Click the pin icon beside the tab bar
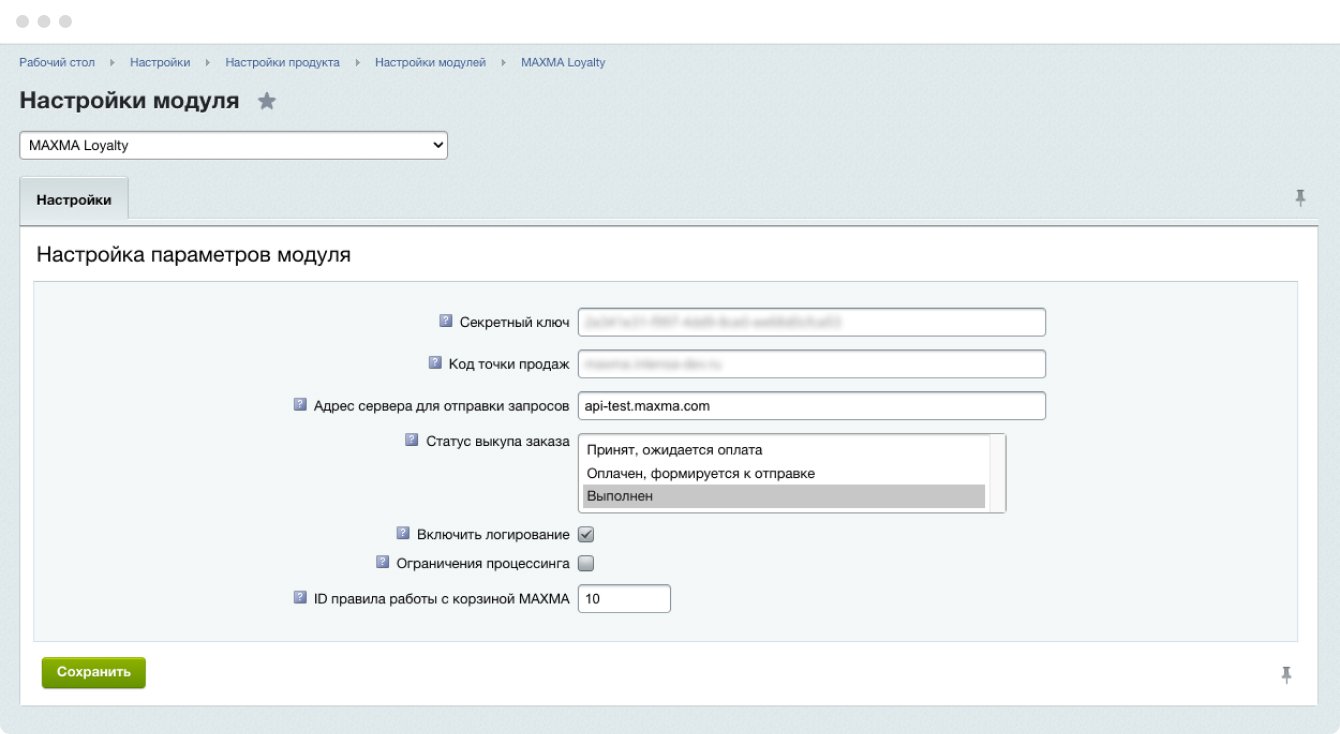This screenshot has width=1340, height=734. [1300, 198]
